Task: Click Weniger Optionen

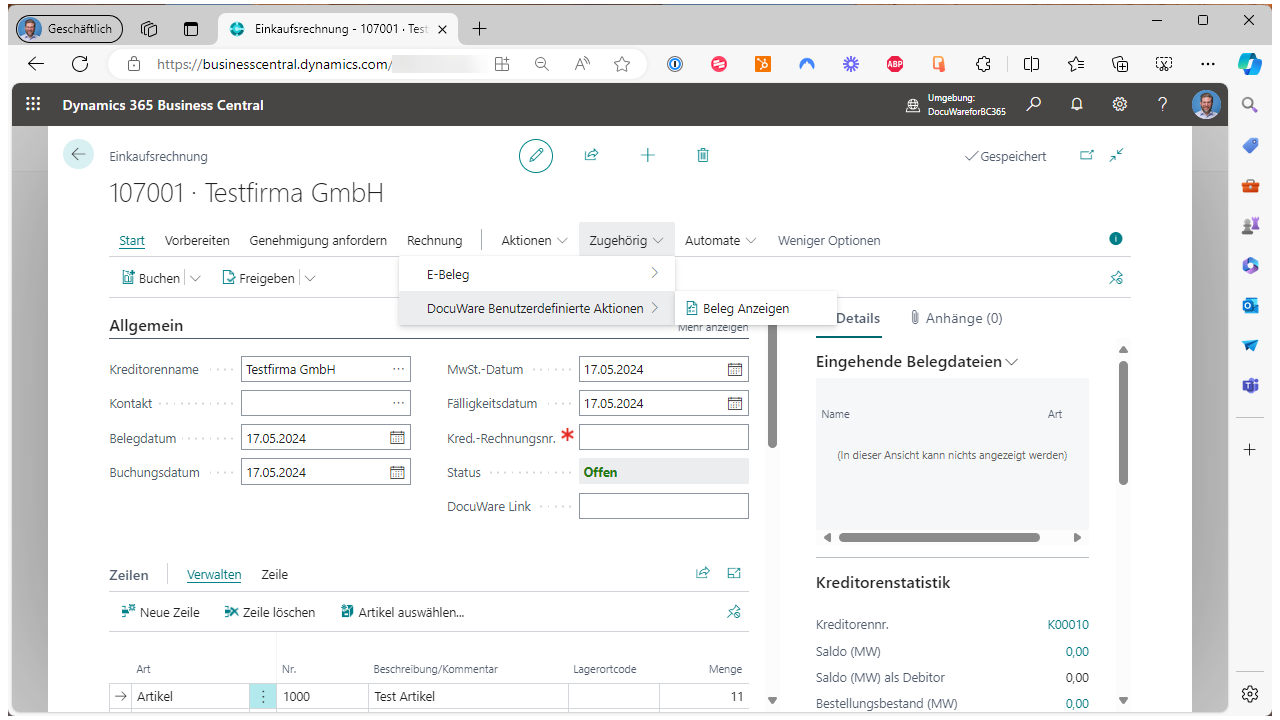Action: (x=829, y=240)
